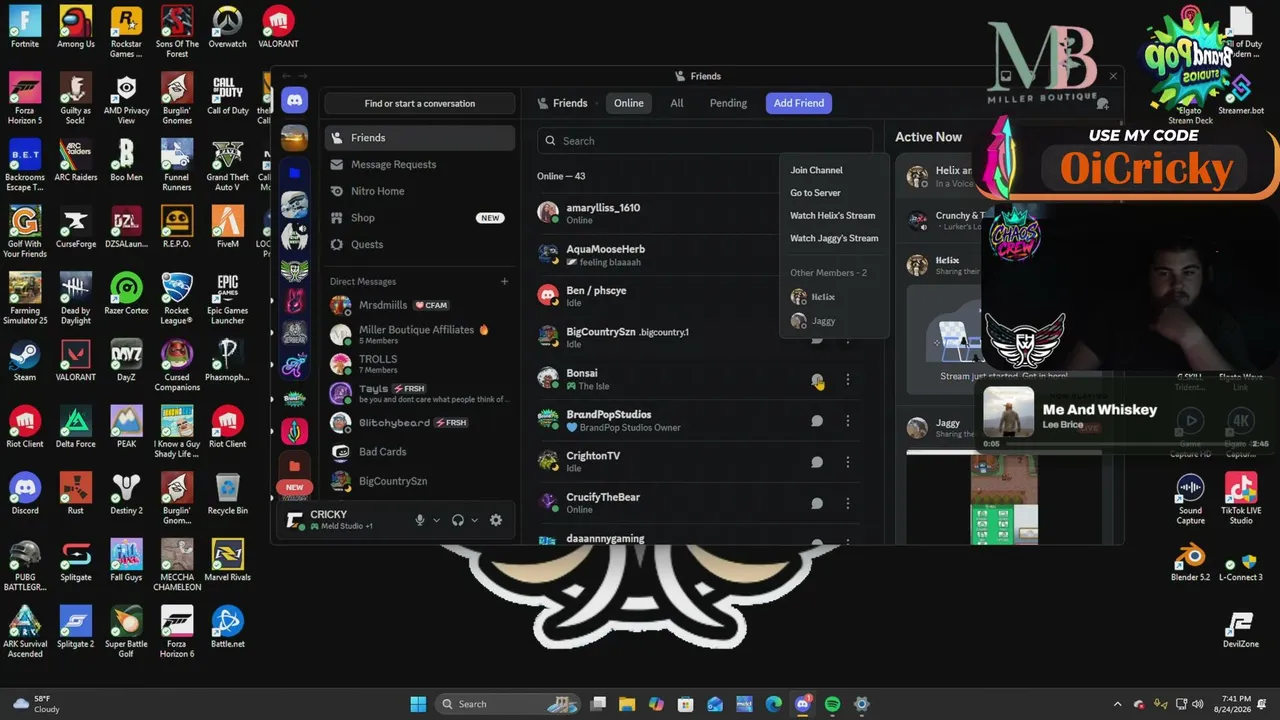
Task: Open the Fortnite desktop shortcut
Action: point(25,28)
